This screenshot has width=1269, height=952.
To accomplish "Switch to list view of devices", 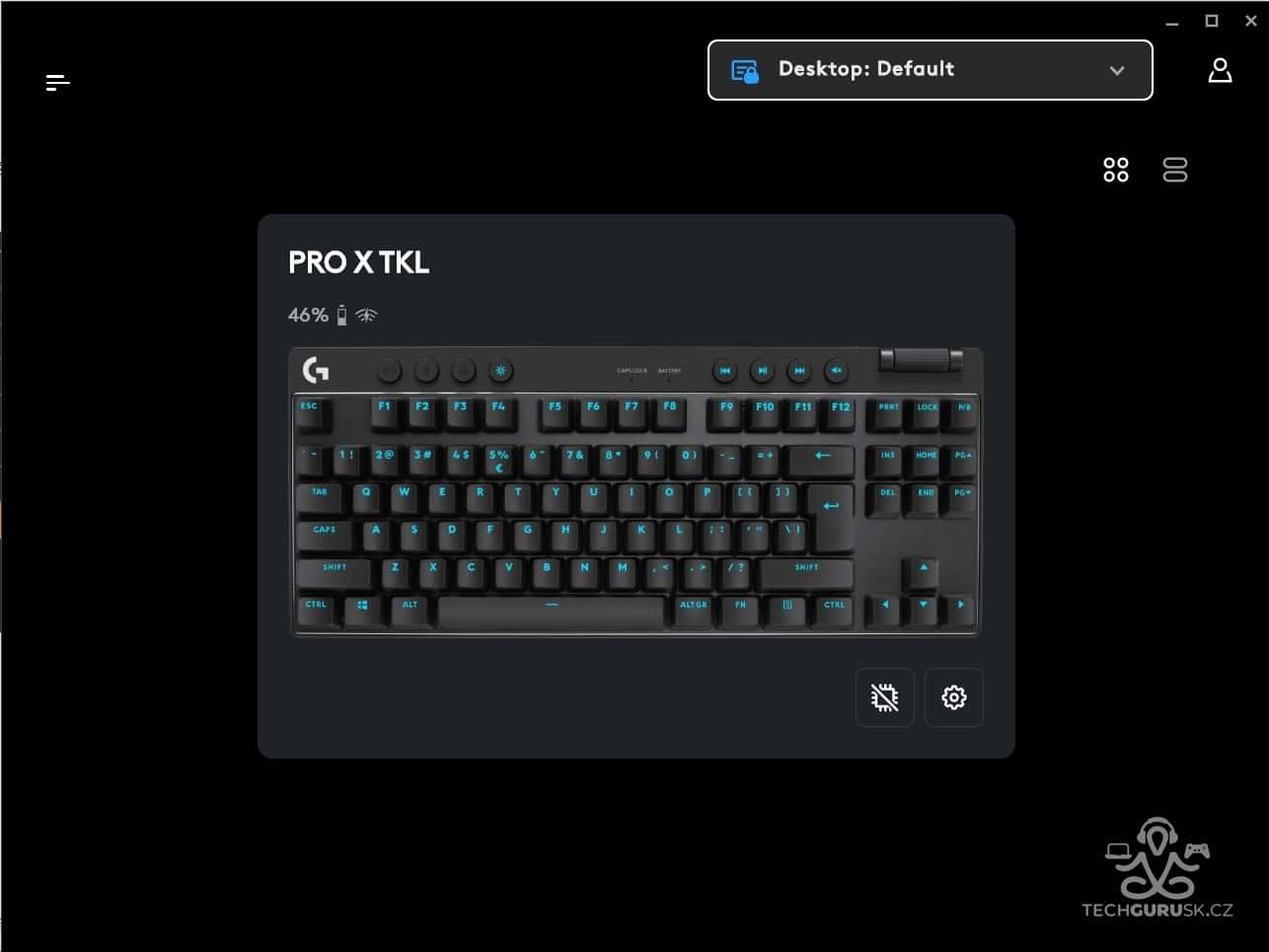I will 1175,170.
